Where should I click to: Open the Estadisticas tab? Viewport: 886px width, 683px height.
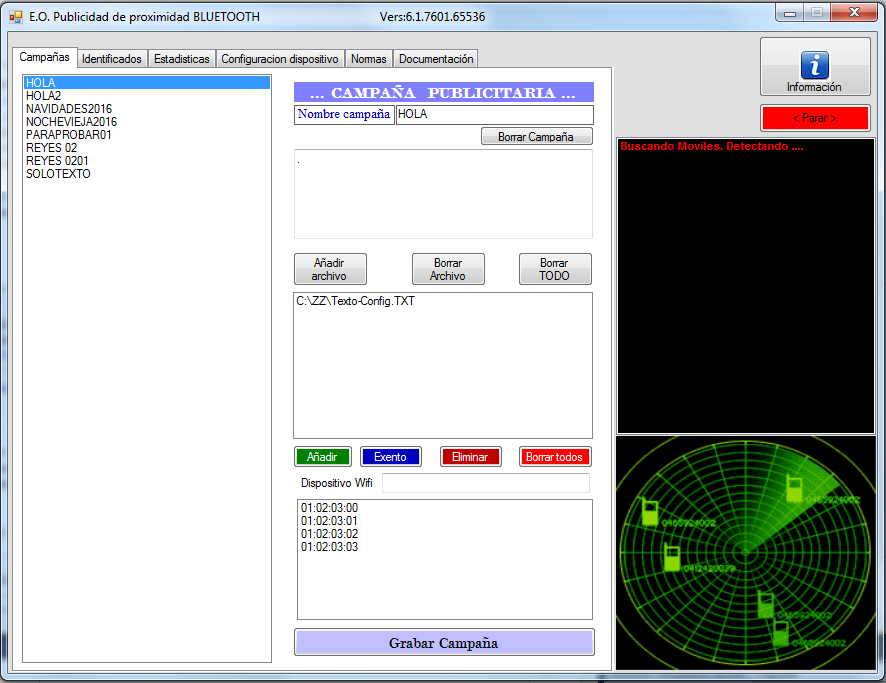pyautogui.click(x=181, y=59)
